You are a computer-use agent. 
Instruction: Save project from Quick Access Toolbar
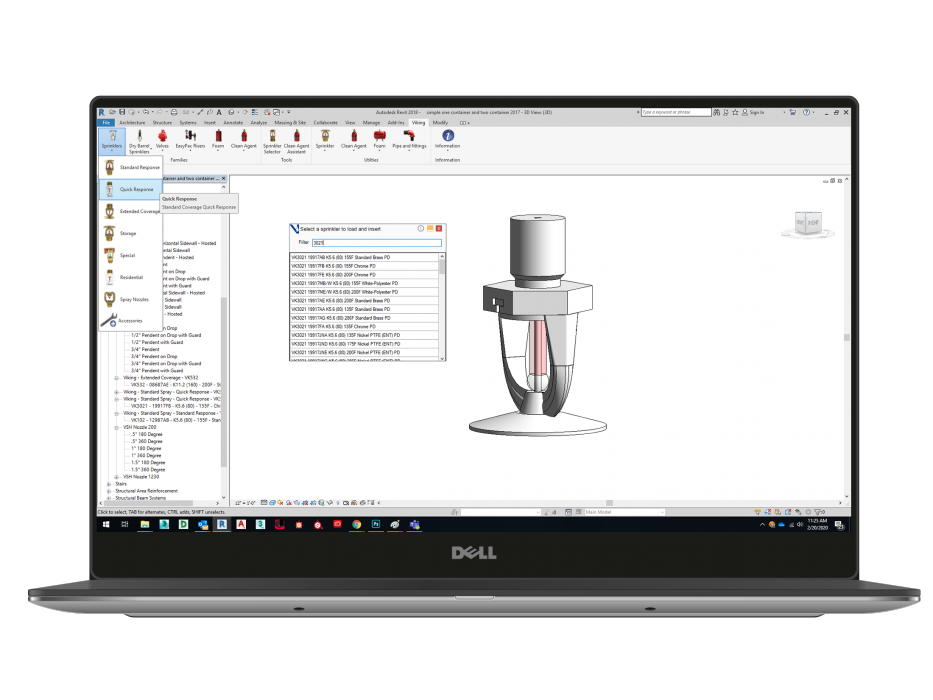[x=122, y=112]
